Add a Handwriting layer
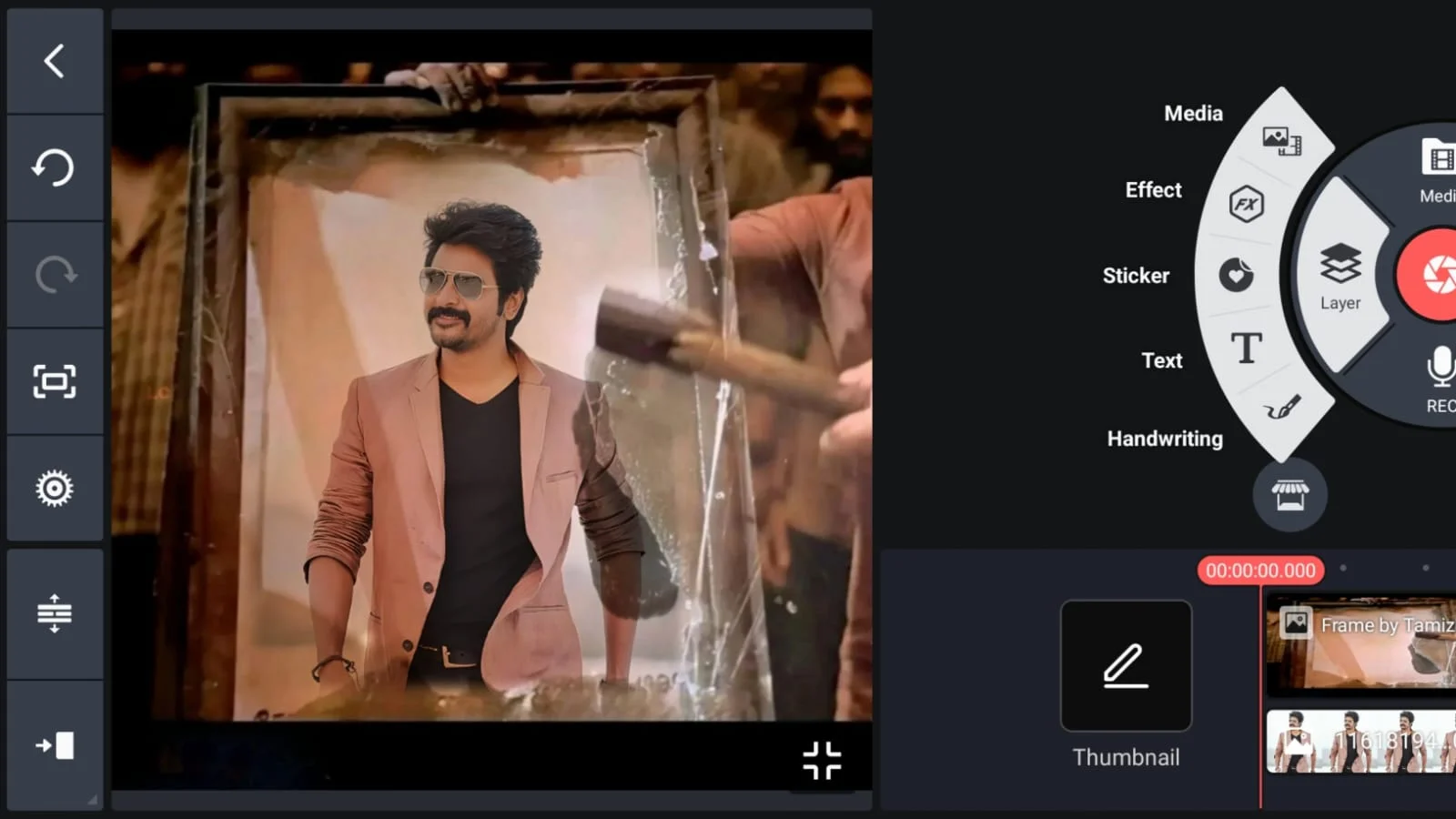Screen dimensions: 1456x819 [1282, 409]
